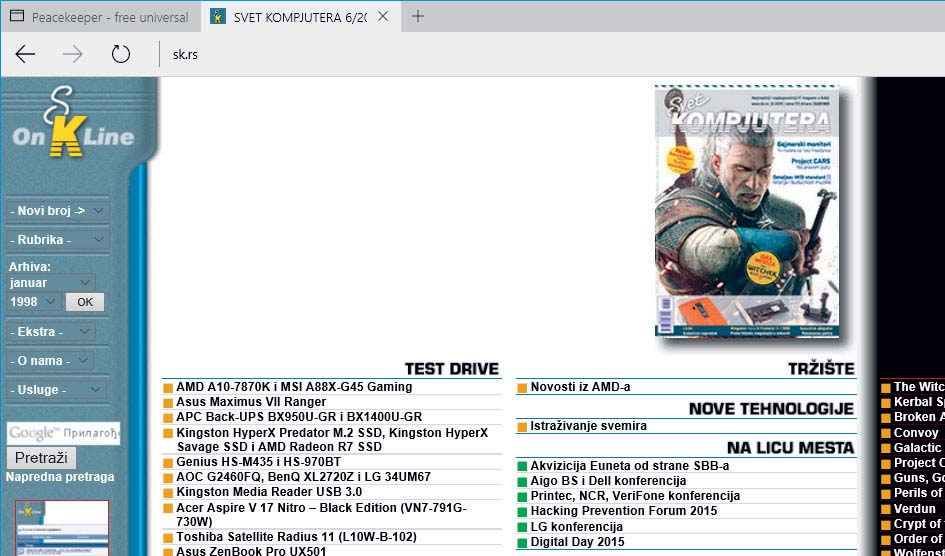
Task: Click the SK OnLine logo
Action: point(73,123)
